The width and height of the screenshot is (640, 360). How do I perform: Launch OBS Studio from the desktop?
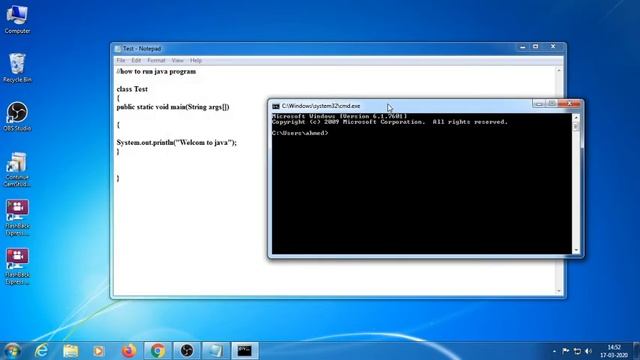click(17, 117)
